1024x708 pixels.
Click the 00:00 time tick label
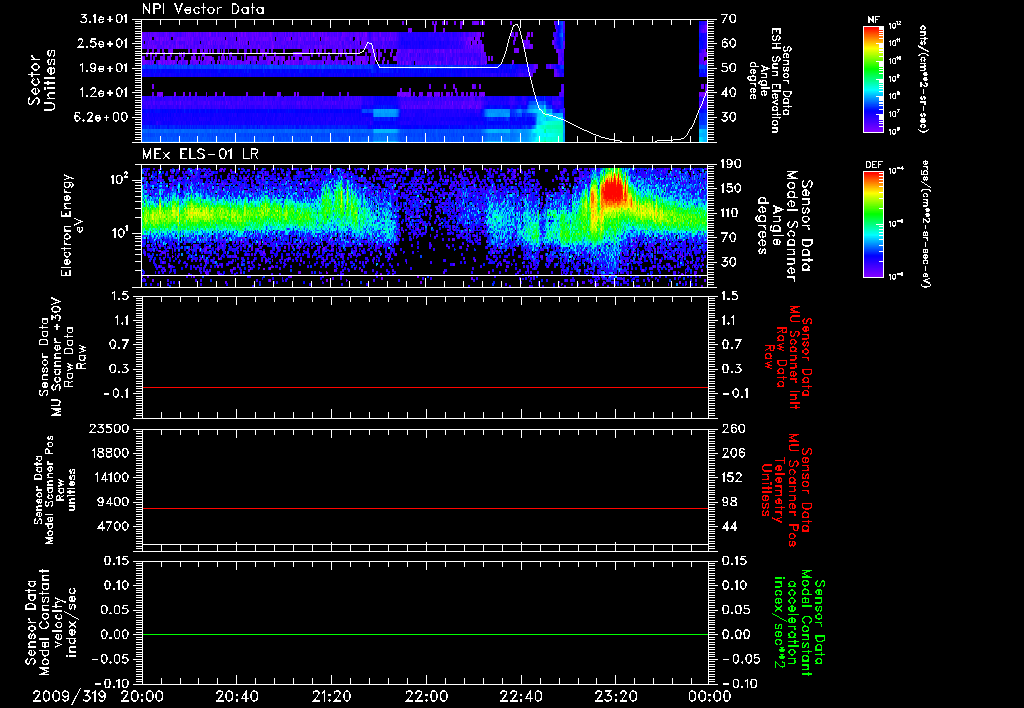coord(710,697)
